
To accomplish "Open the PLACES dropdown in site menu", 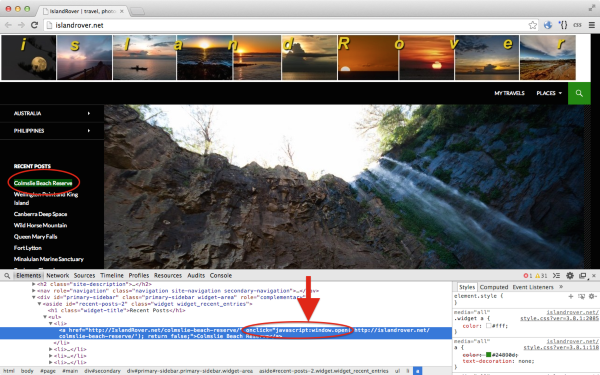I will [x=549, y=93].
